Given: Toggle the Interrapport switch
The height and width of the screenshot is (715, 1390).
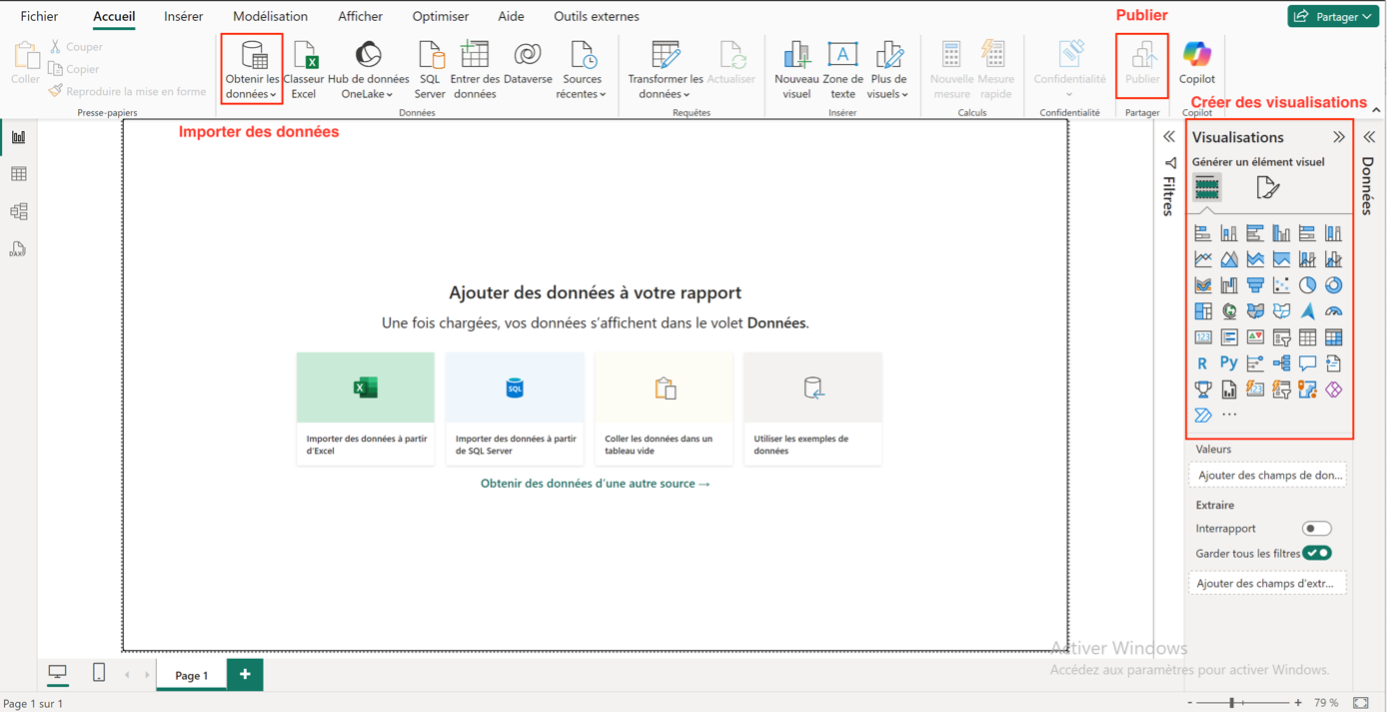Looking at the screenshot, I should click(1317, 528).
